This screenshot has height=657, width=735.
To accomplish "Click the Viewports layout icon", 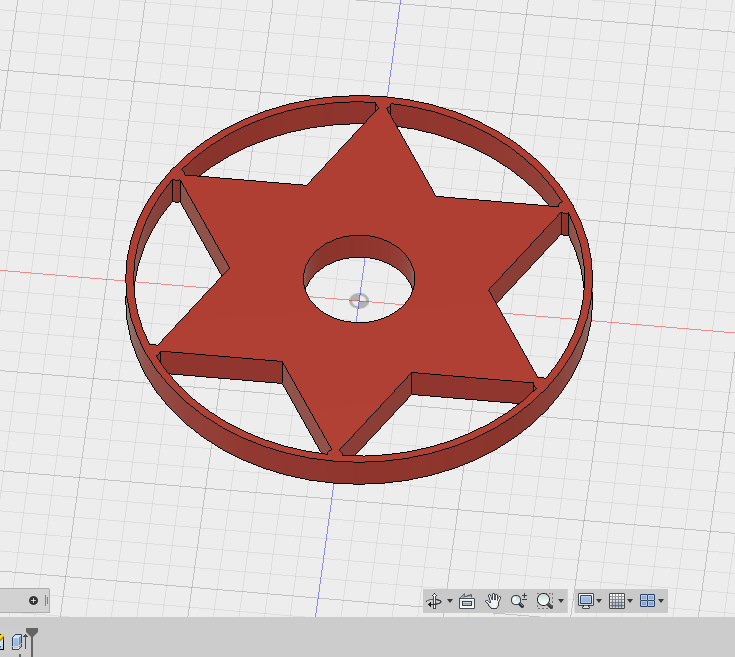I will 647,601.
